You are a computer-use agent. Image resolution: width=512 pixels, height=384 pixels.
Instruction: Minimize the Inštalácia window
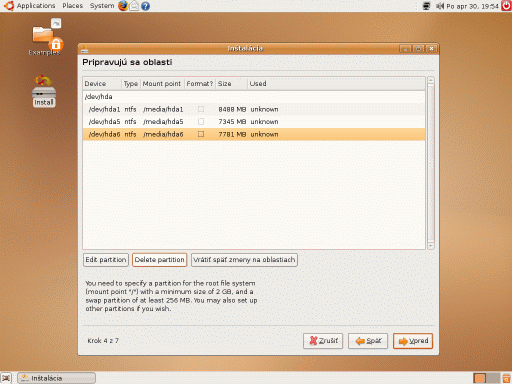click(405, 49)
